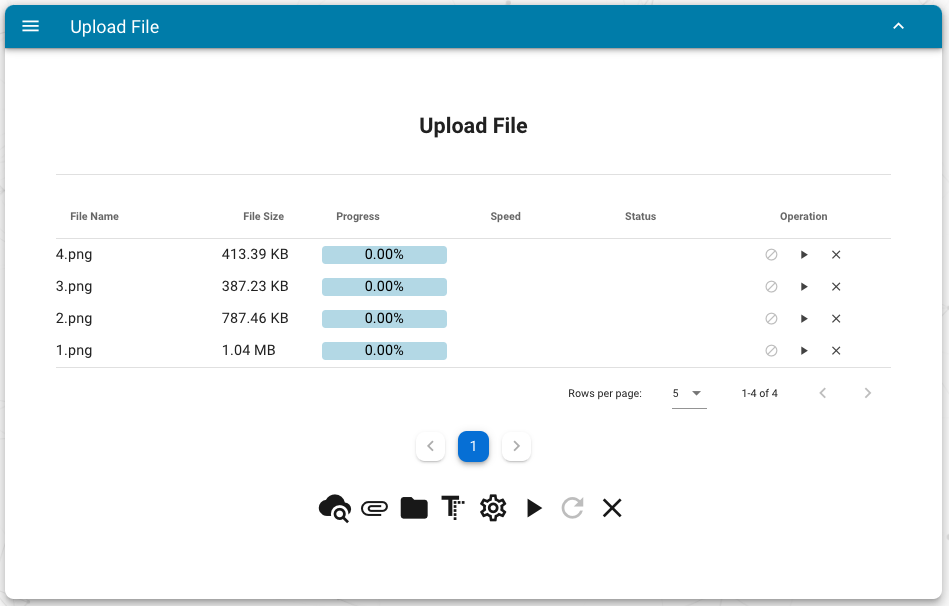The width and height of the screenshot is (949, 606).
Task: Click the 1-4 of 4 text
Action: (760, 394)
